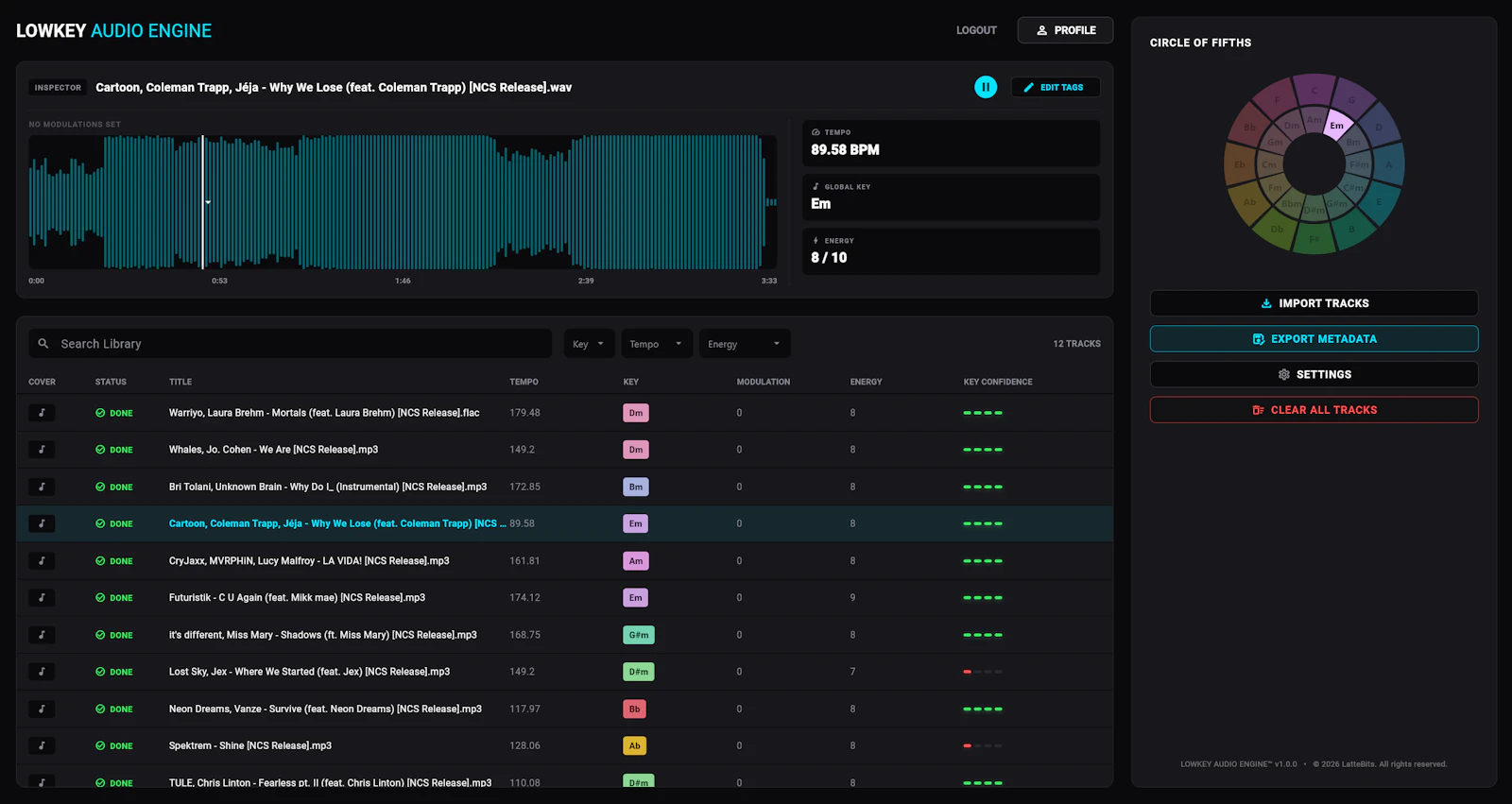Click Clear All Tracks
Viewport: 1512px width, 804px height.
pyautogui.click(x=1314, y=410)
